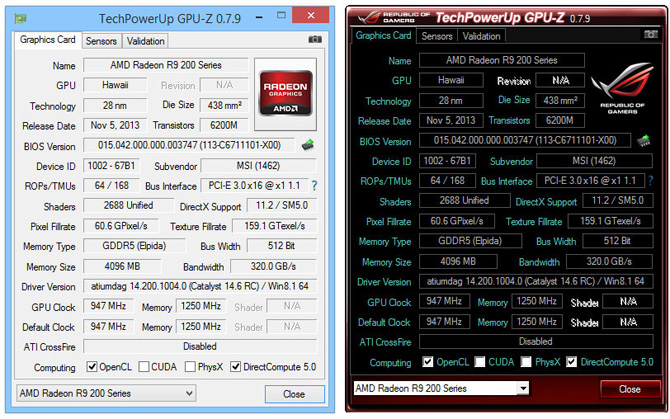Screen dimensions: 670x419
Task: Switch to Sensors tab in the ROG window
Action: (437, 36)
